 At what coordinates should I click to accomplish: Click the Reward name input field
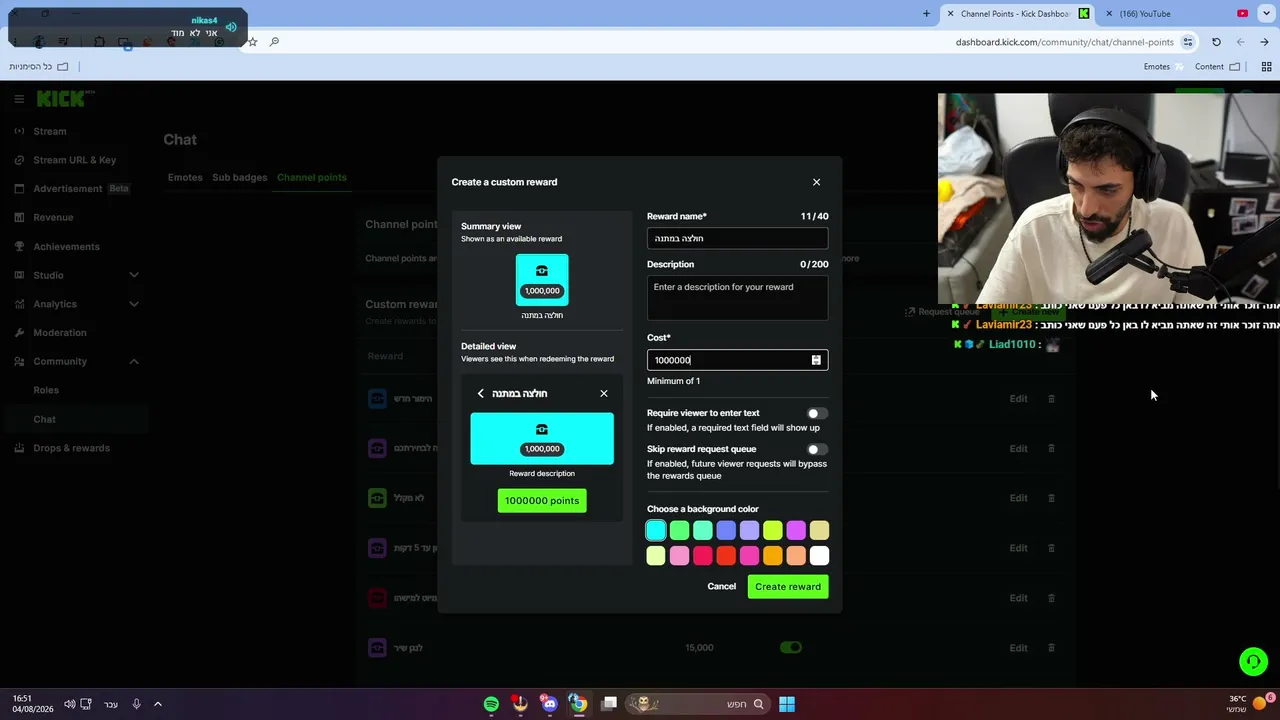737,238
